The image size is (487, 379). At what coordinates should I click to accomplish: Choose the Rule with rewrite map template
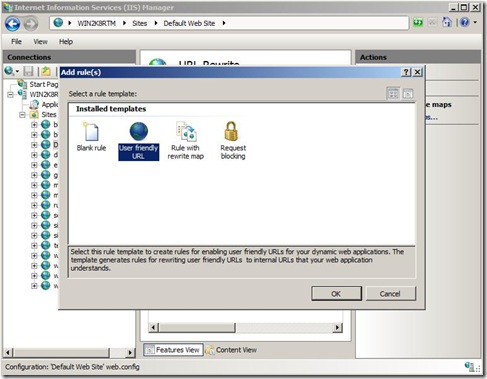coord(185,141)
